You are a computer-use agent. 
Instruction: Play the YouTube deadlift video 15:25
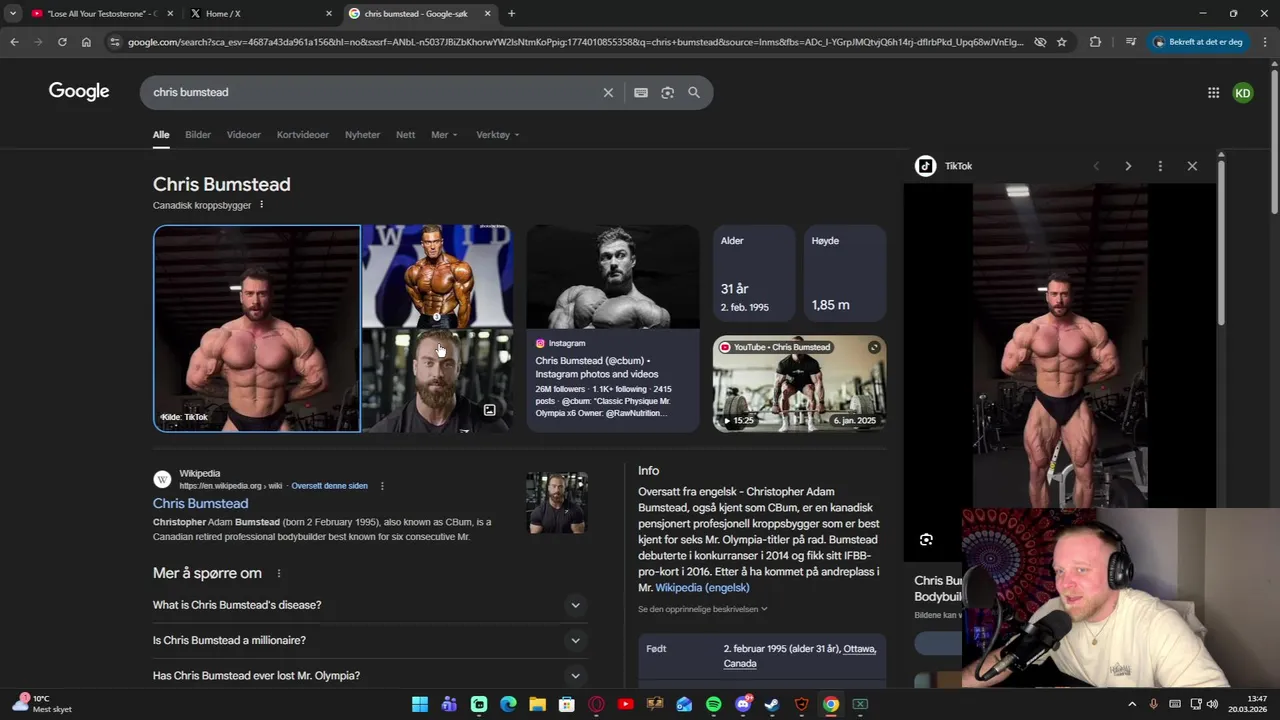[799, 384]
